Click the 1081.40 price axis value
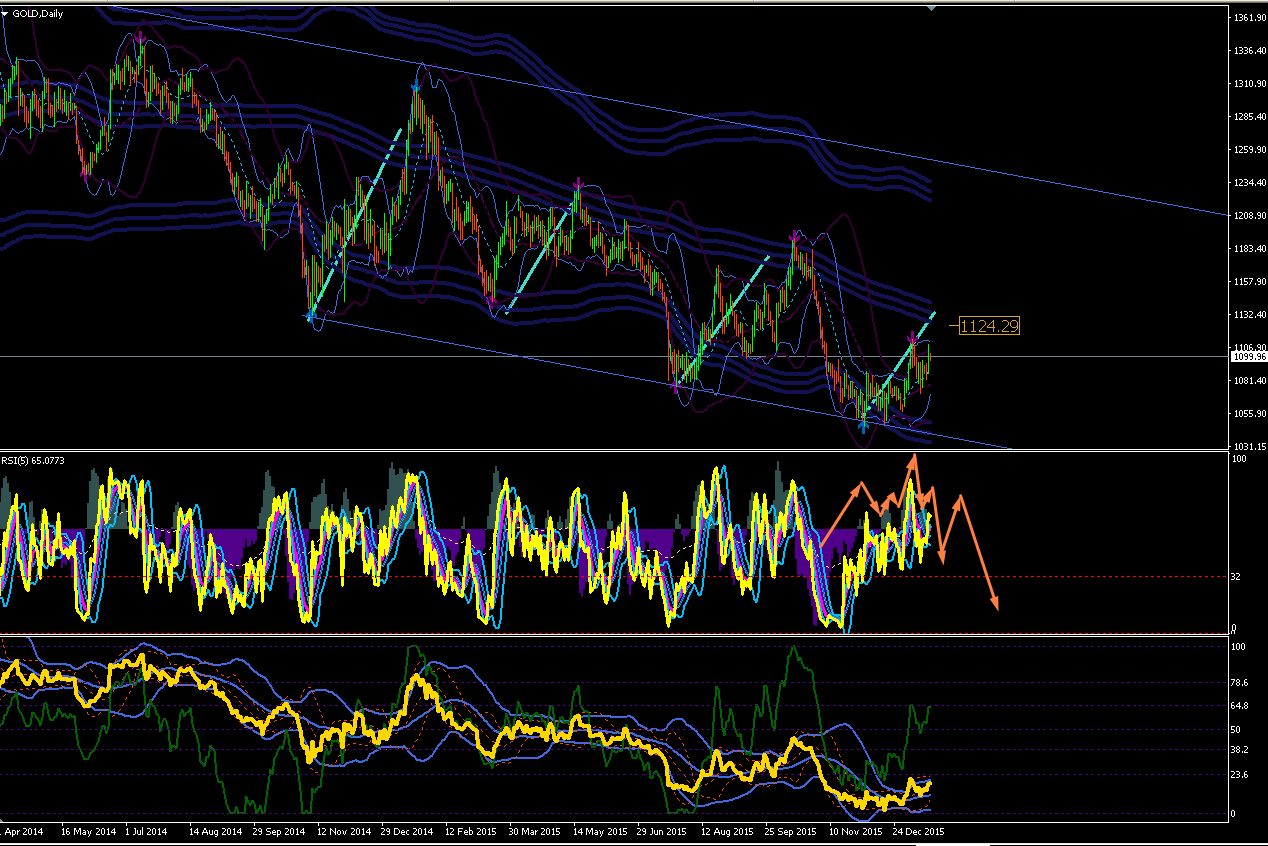1268x846 pixels. point(1250,380)
